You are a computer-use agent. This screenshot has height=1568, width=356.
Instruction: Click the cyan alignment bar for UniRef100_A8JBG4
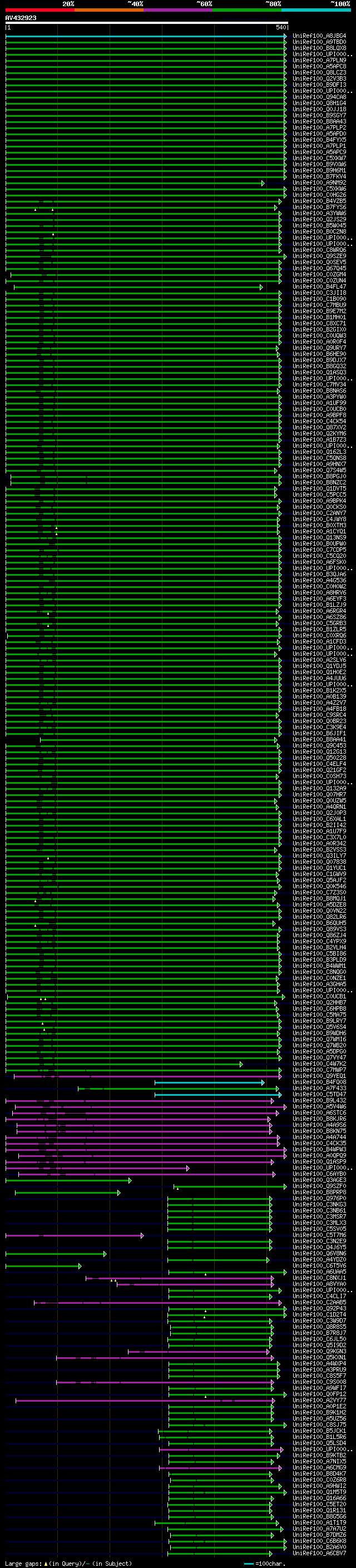pyautogui.click(x=146, y=36)
